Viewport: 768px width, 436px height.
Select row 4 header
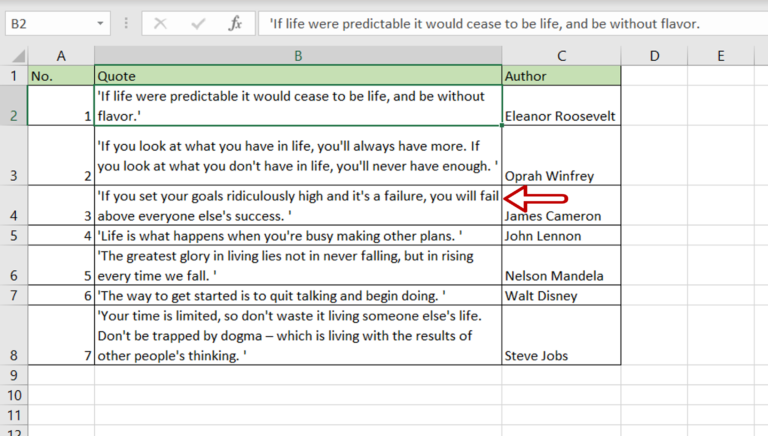(13, 206)
